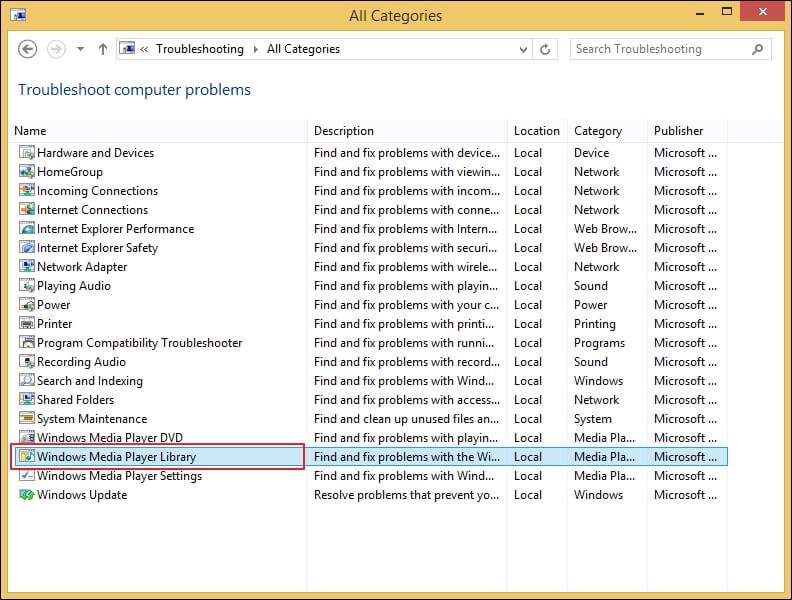
Task: Go up one level with Up arrow
Action: point(103,49)
